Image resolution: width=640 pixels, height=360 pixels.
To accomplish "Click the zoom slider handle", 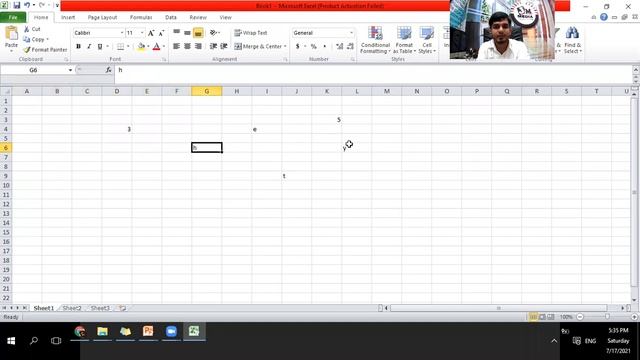I will point(607,317).
